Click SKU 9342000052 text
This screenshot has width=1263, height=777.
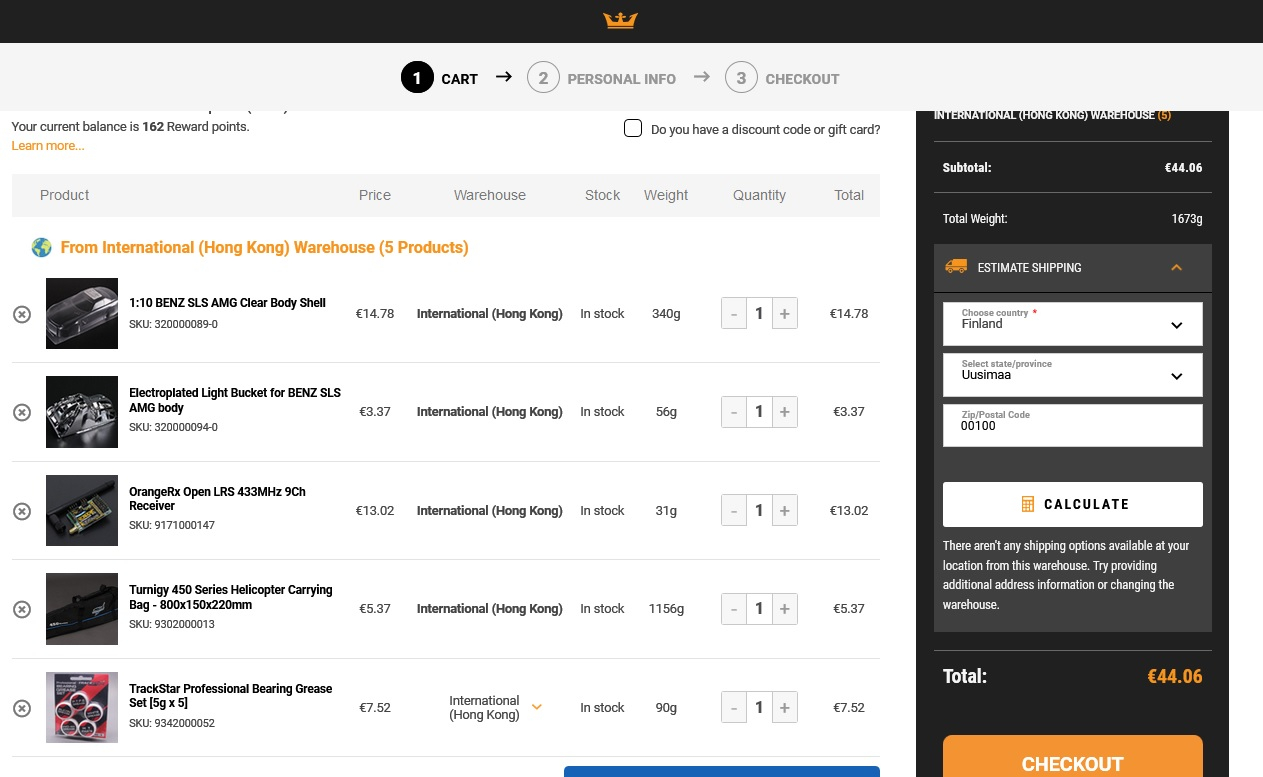(172, 723)
